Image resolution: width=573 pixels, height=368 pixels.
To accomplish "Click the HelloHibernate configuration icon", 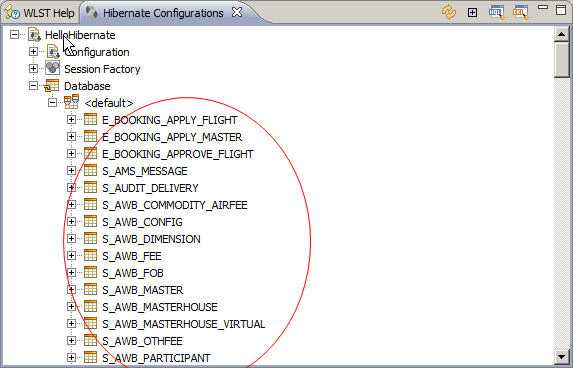I will [x=34, y=35].
